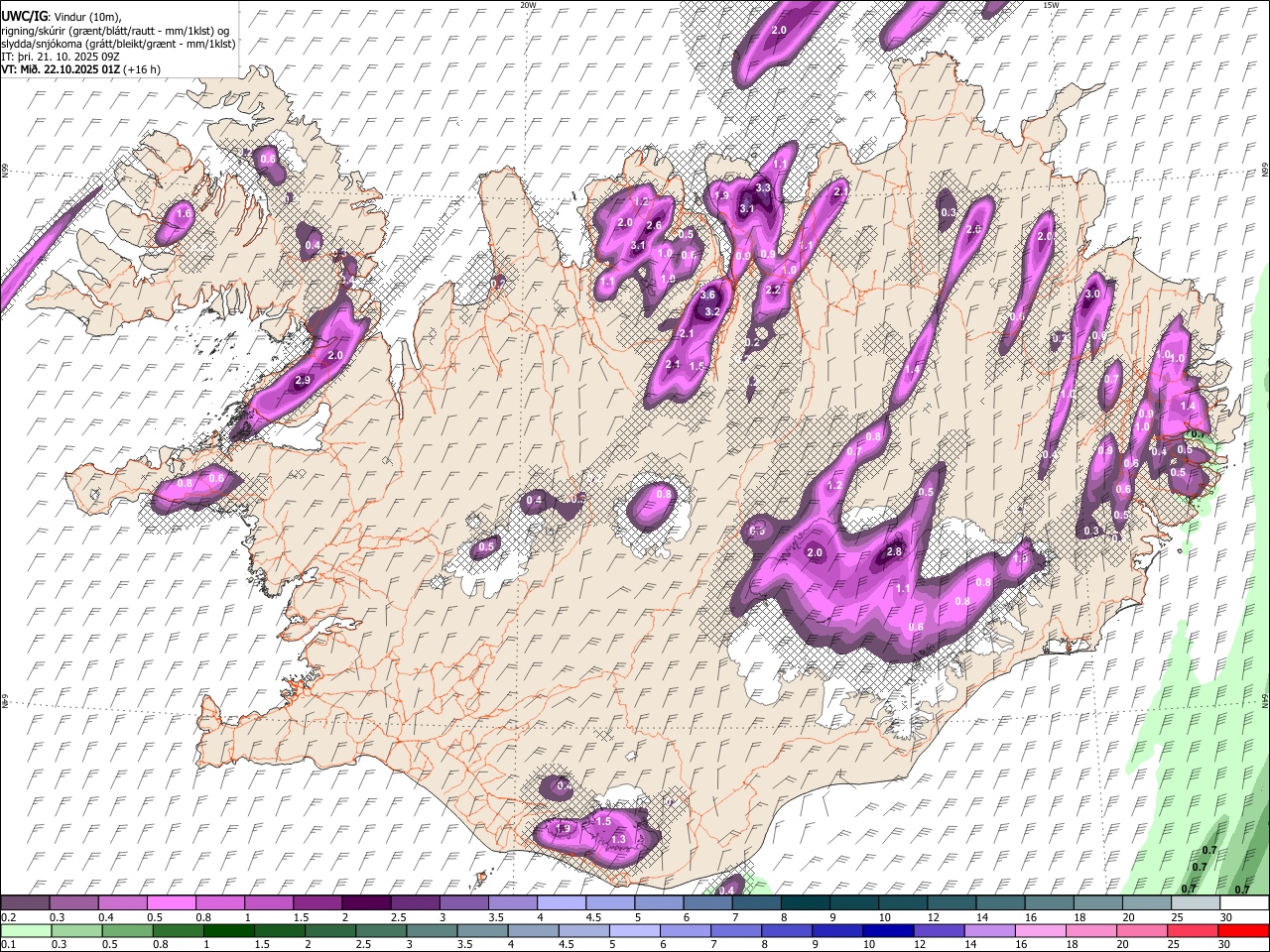
Task: Select the '3.0' precipitation value on the map
Action: pyautogui.click(x=1093, y=294)
